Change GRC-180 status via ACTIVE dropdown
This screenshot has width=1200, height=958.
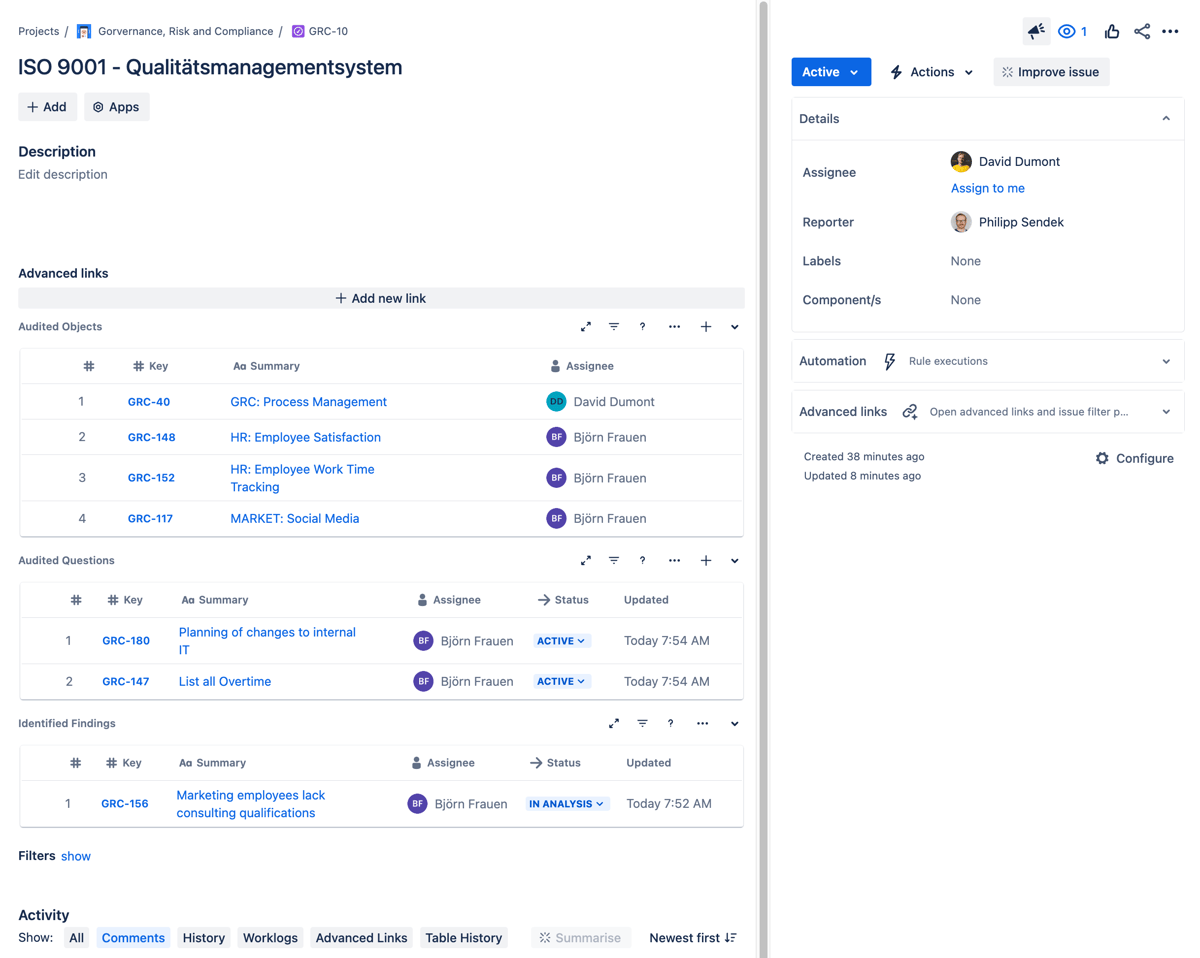click(x=561, y=641)
